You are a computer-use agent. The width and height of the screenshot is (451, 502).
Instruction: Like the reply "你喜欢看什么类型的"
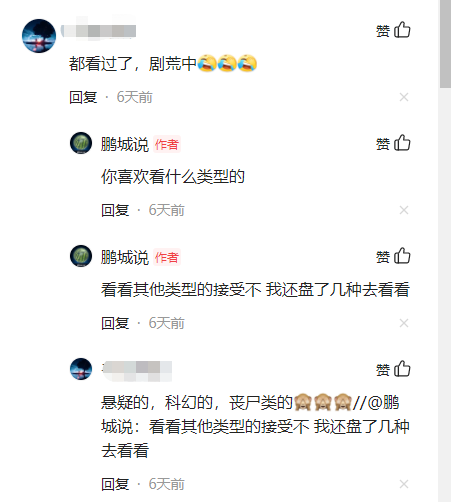pyautogui.click(x=393, y=144)
